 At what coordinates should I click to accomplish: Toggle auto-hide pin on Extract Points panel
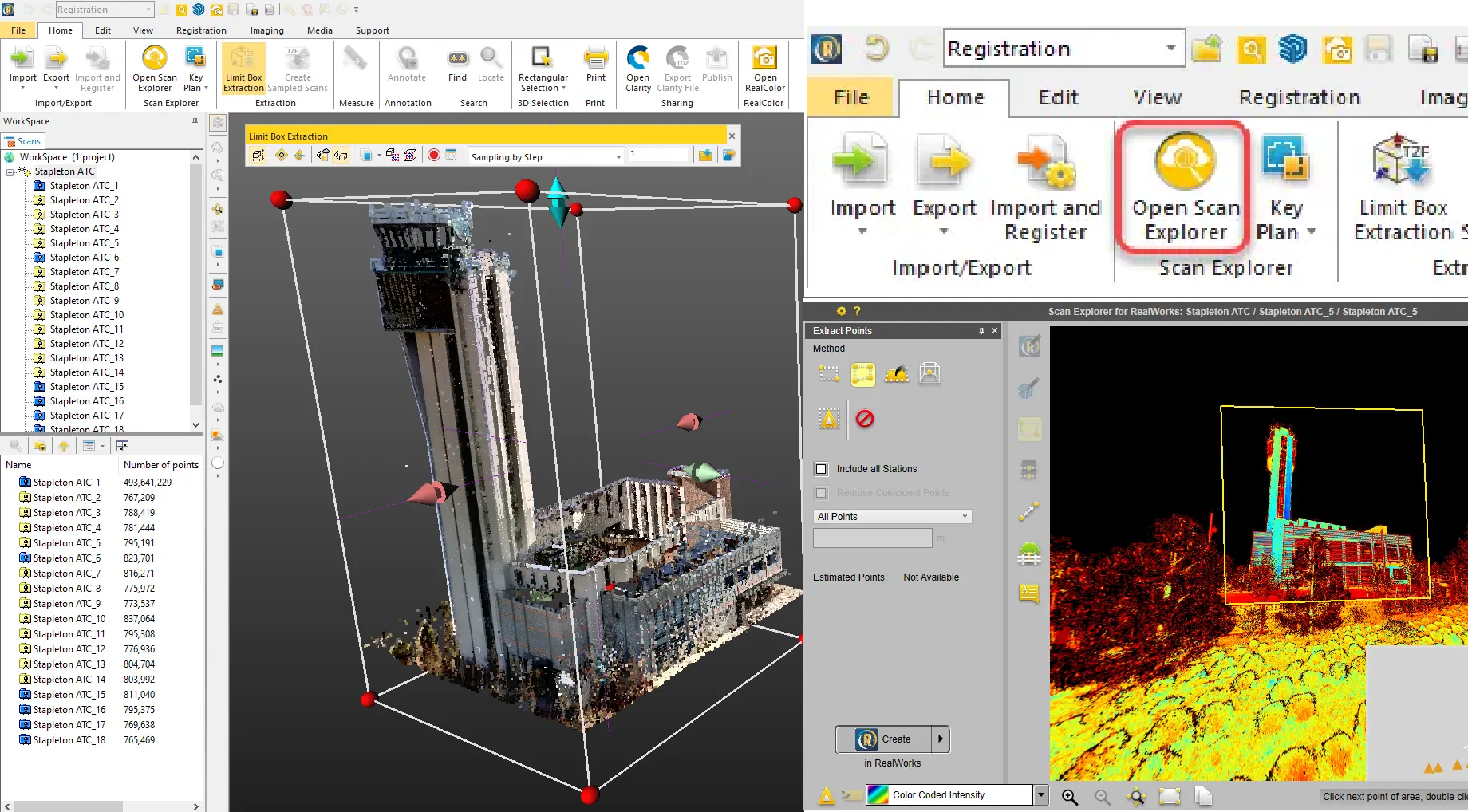981,330
